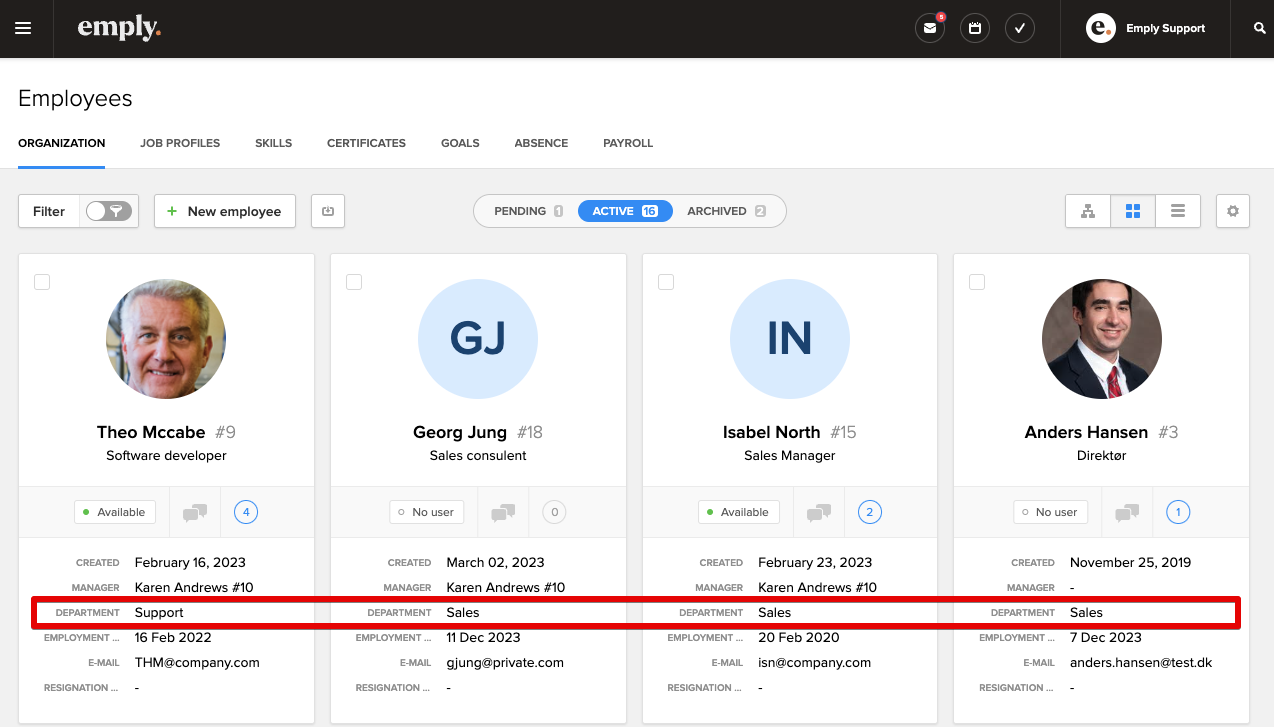Switch to organization chart view

point(1088,211)
